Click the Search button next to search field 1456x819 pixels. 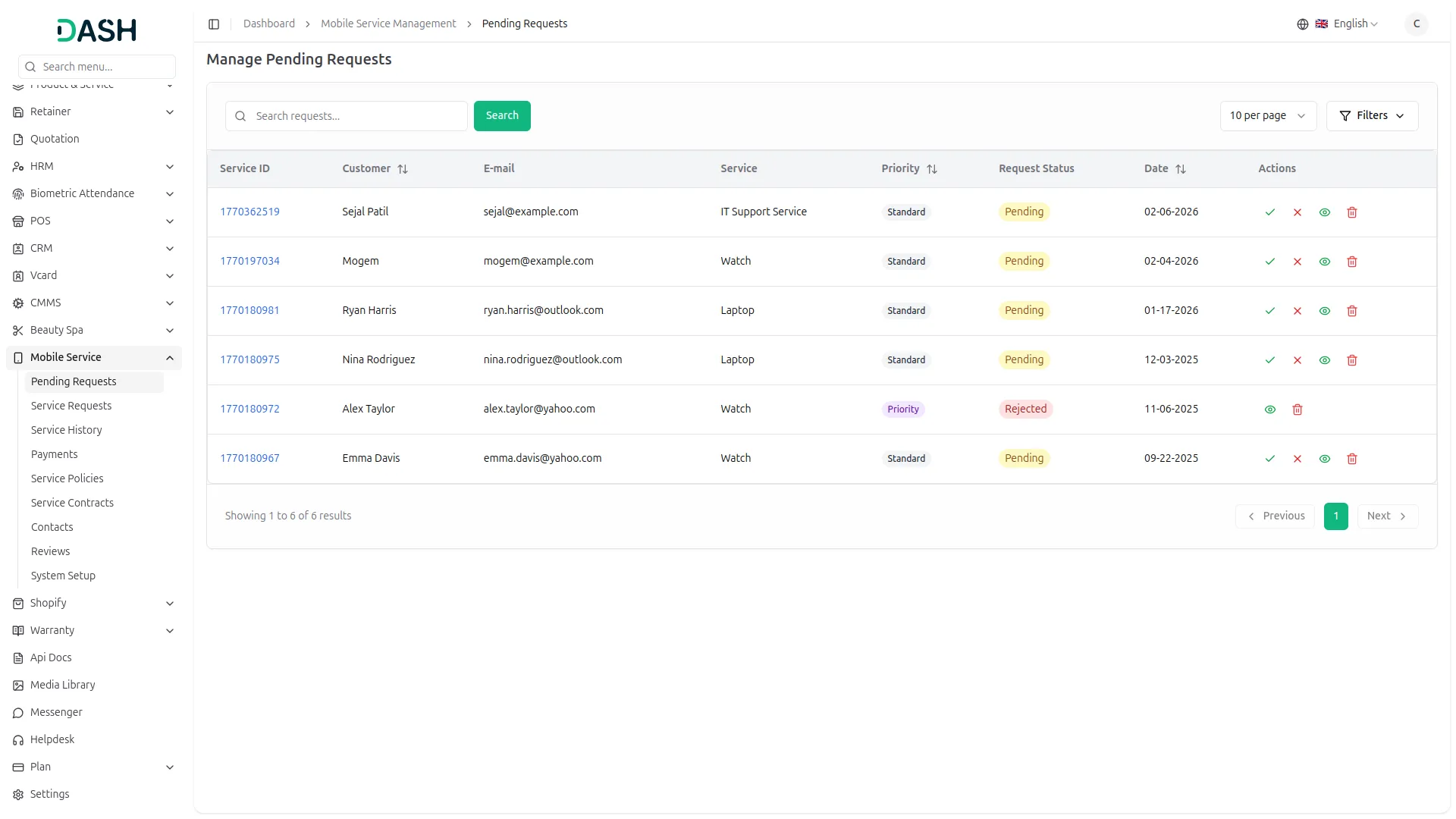[x=502, y=115]
